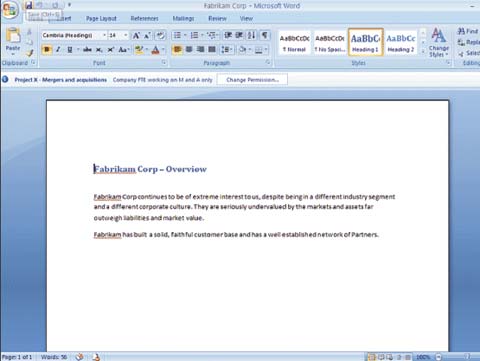Undo the last action
Viewport: 480px width, 361px height.
pos(40,5)
